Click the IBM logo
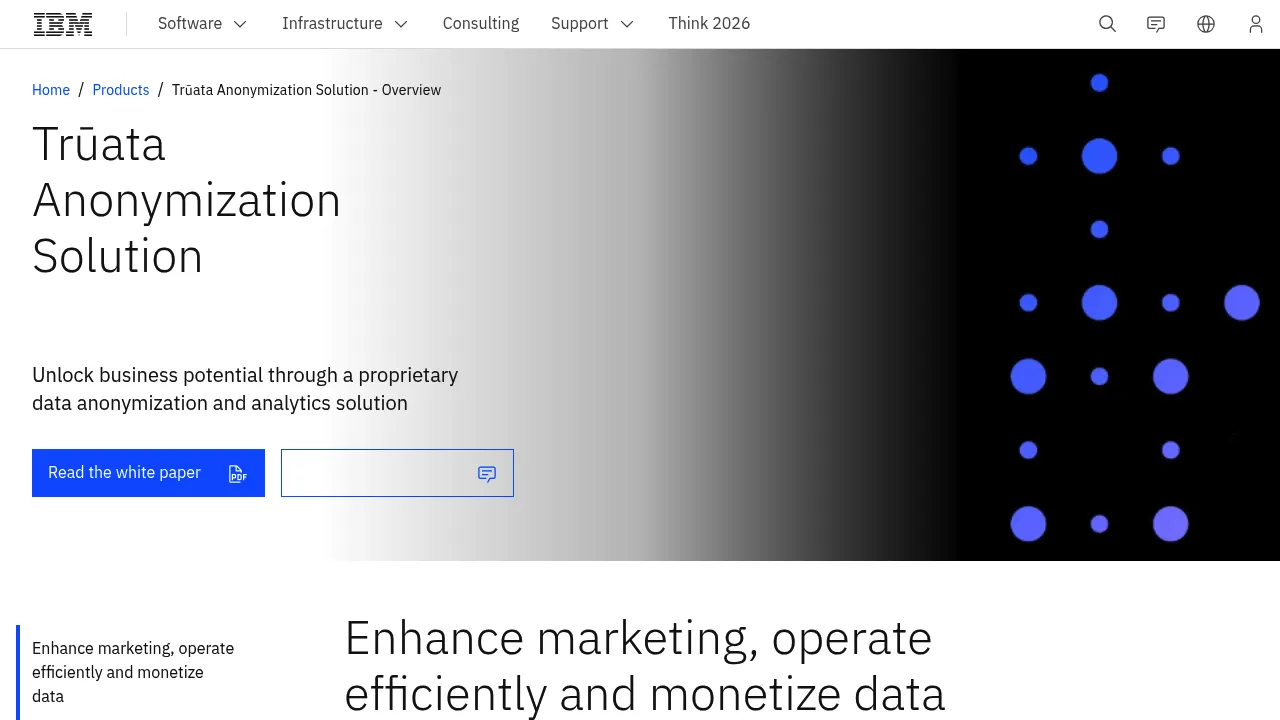The width and height of the screenshot is (1280, 720). pyautogui.click(x=63, y=24)
